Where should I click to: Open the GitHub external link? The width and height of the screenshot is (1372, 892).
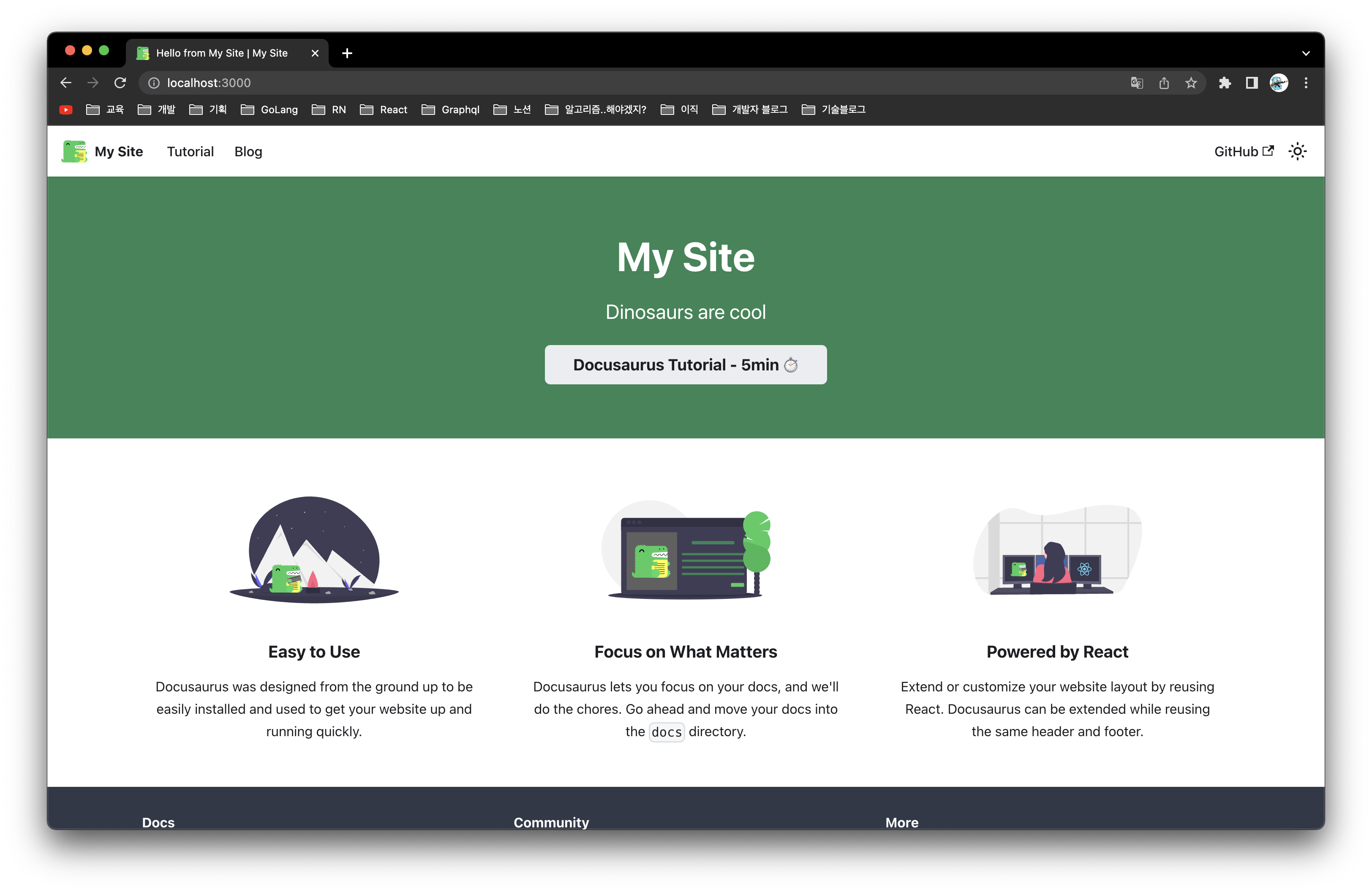(x=1244, y=152)
